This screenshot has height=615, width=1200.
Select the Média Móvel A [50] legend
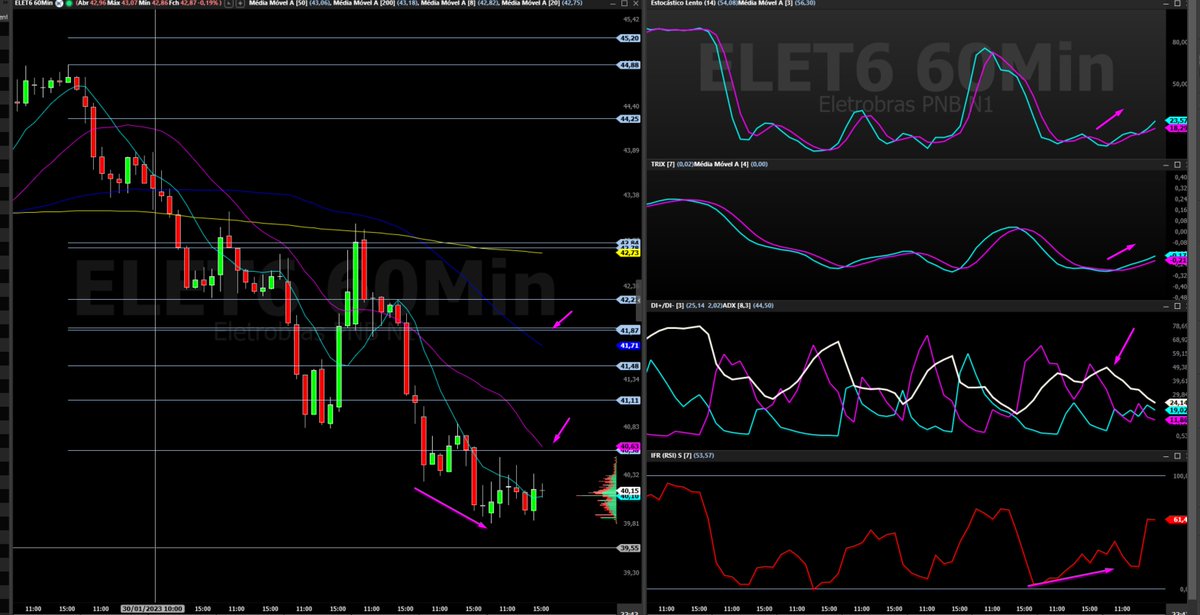[278, 3]
